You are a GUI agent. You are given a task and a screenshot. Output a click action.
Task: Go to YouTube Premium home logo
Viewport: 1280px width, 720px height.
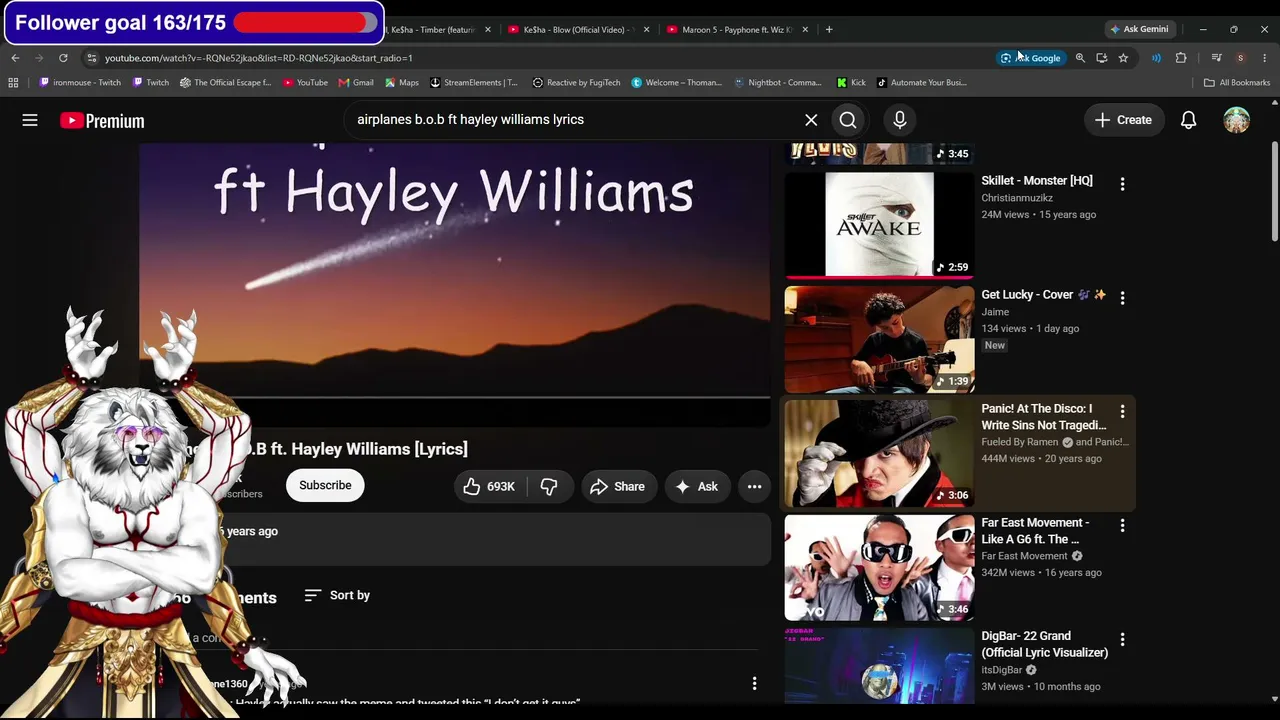tap(102, 121)
